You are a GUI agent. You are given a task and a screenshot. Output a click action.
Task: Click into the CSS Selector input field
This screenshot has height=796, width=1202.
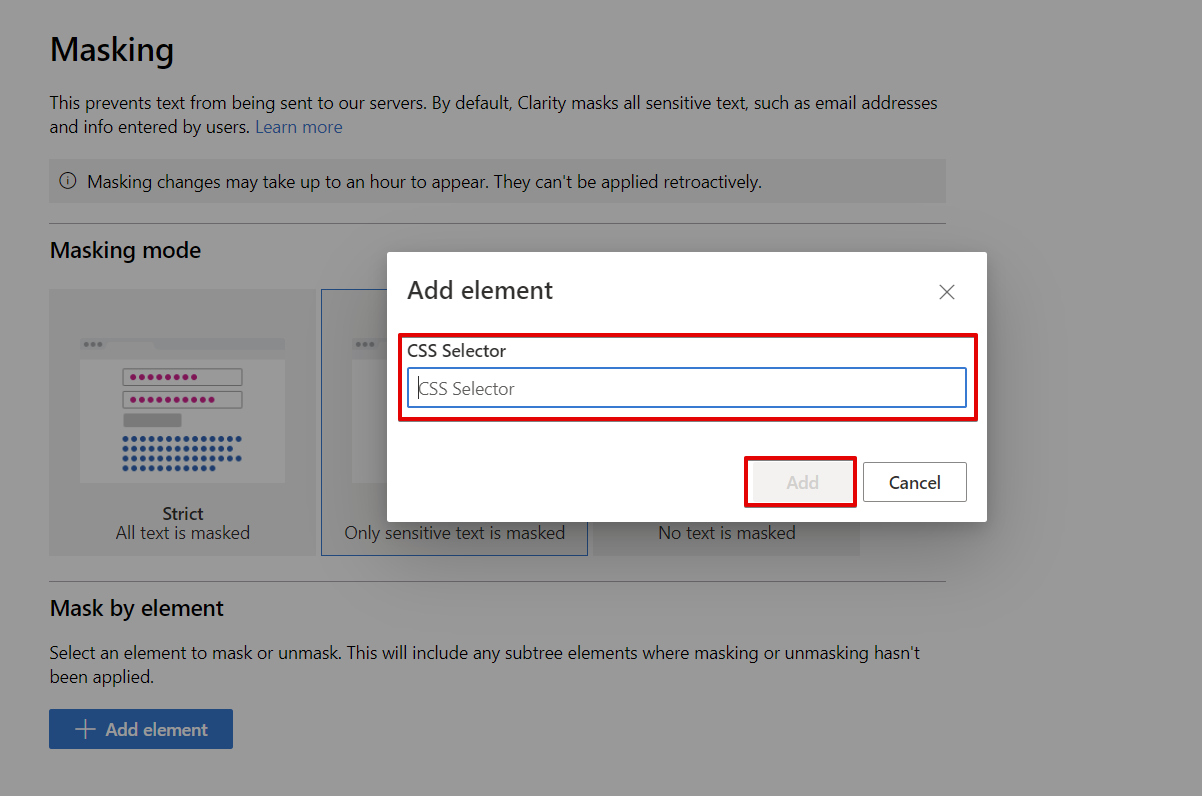click(687, 388)
